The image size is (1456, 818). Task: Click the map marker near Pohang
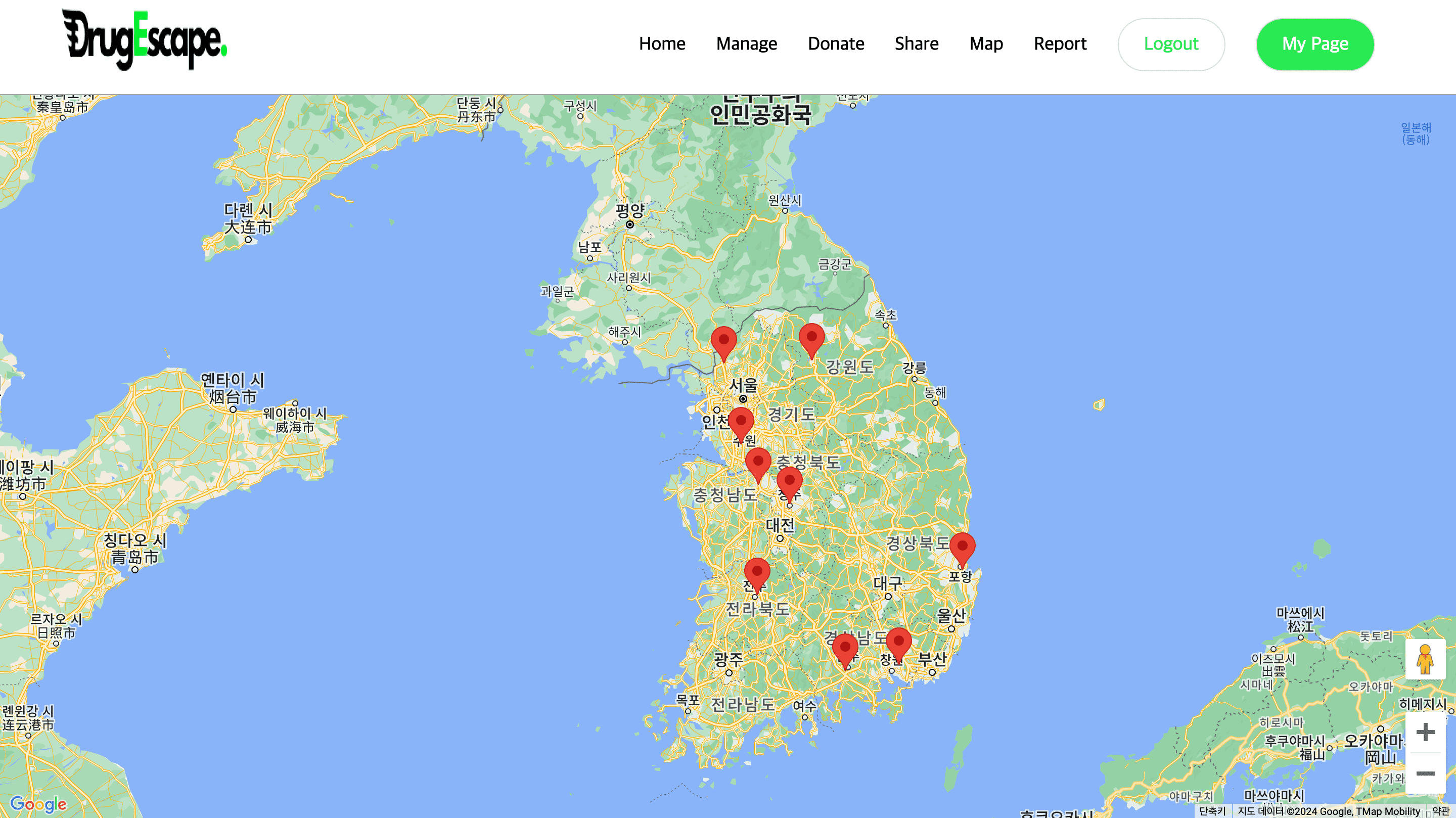point(962,550)
